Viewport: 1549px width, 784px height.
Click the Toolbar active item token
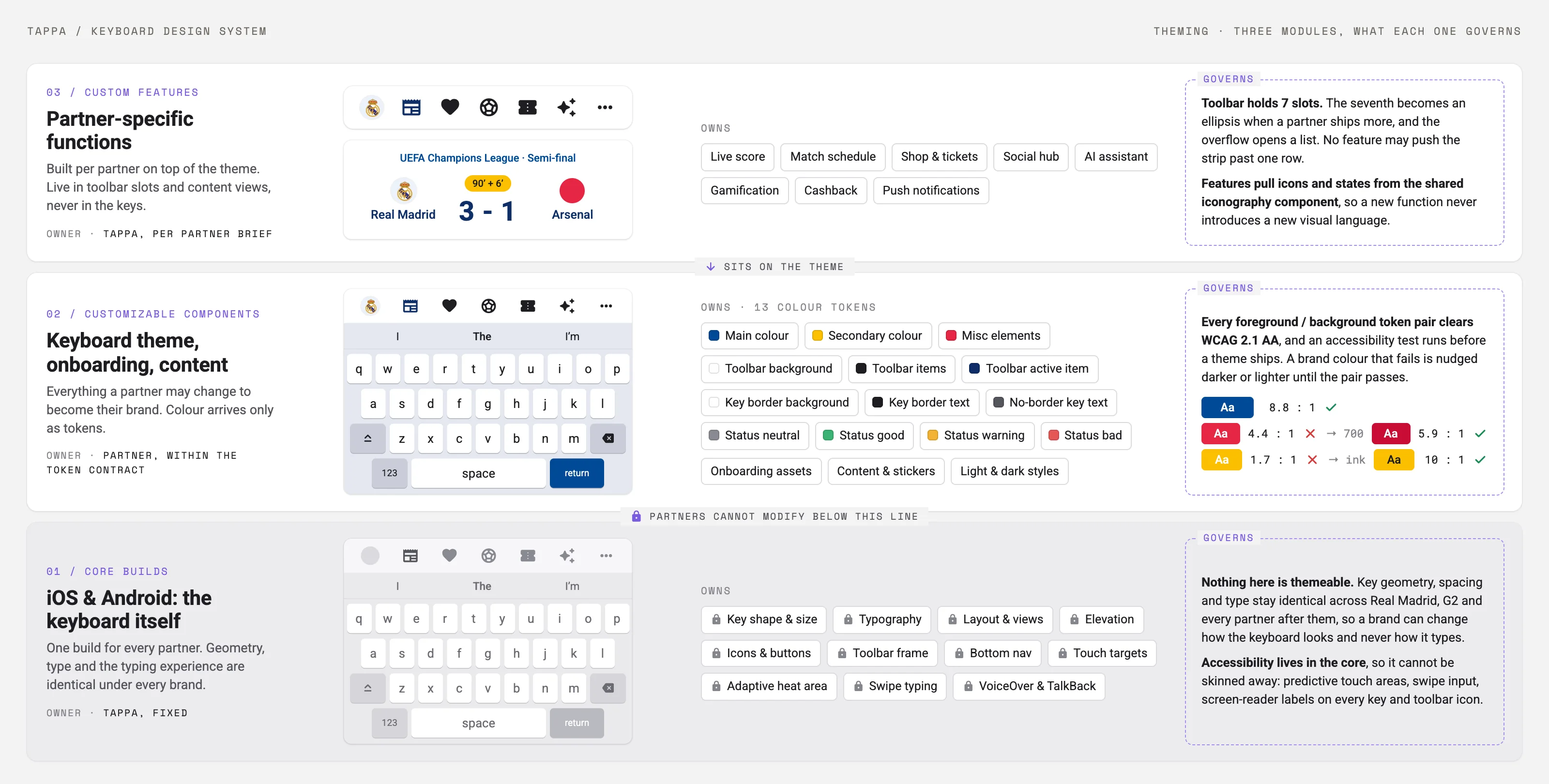point(1030,369)
